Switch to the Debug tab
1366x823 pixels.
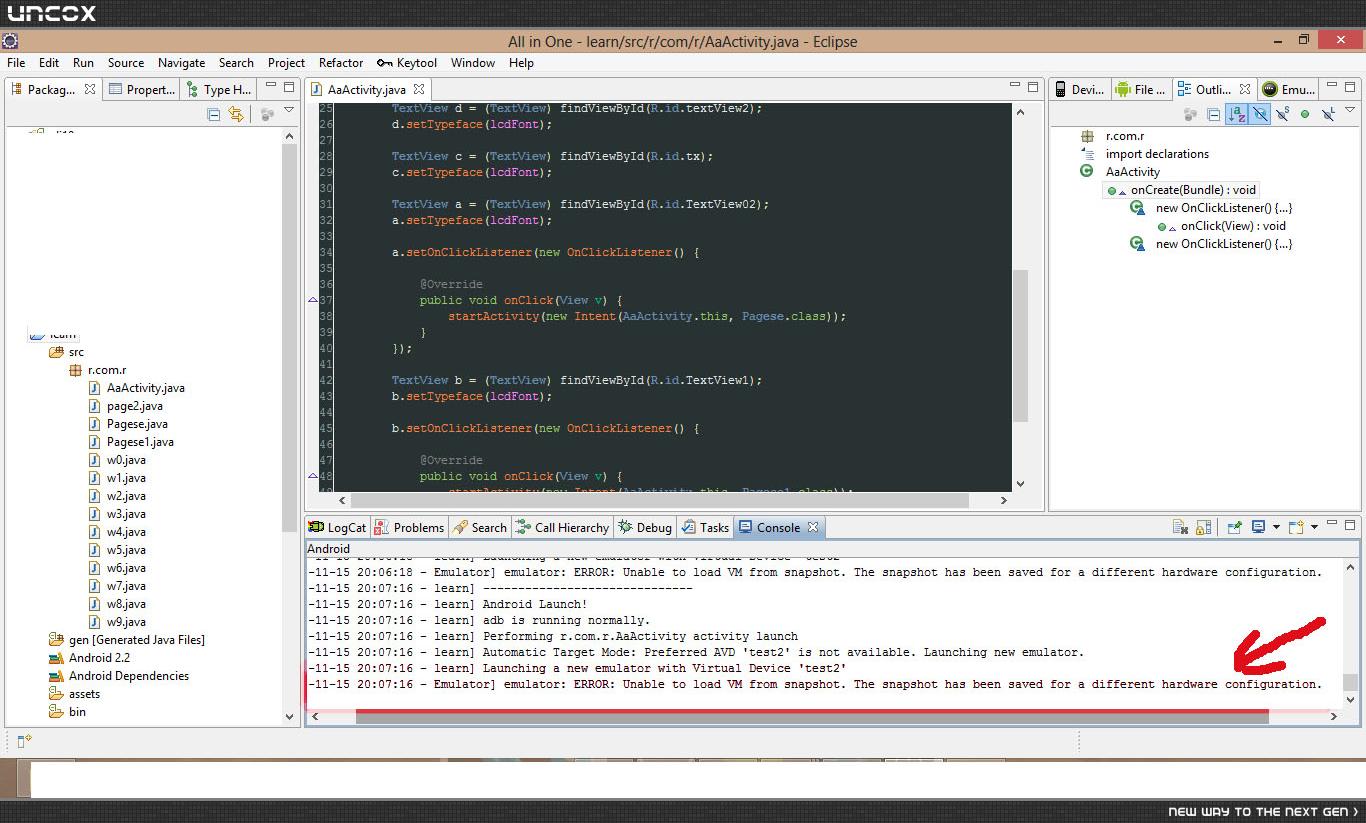[x=645, y=527]
